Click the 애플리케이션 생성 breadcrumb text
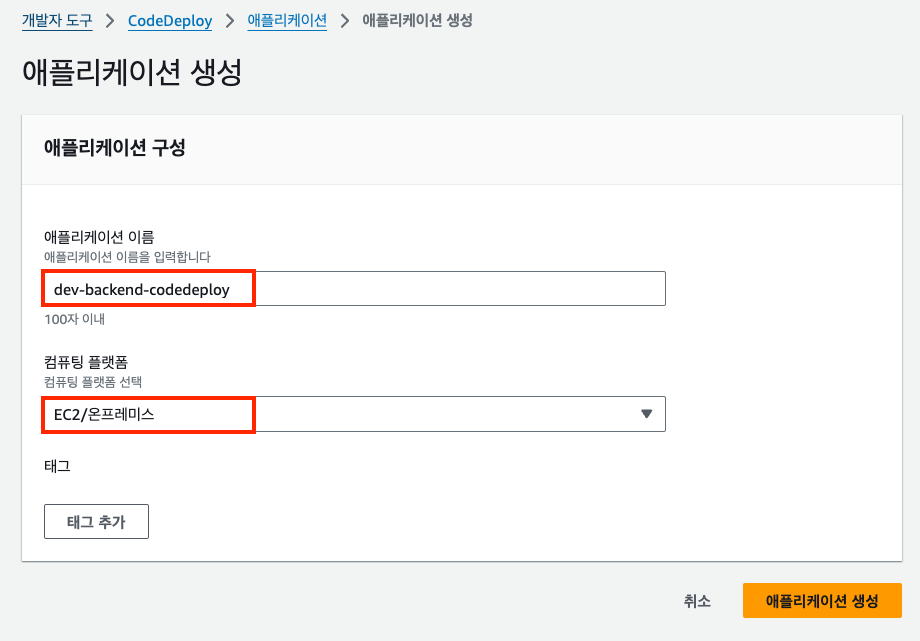The image size is (920, 641). tap(417, 21)
